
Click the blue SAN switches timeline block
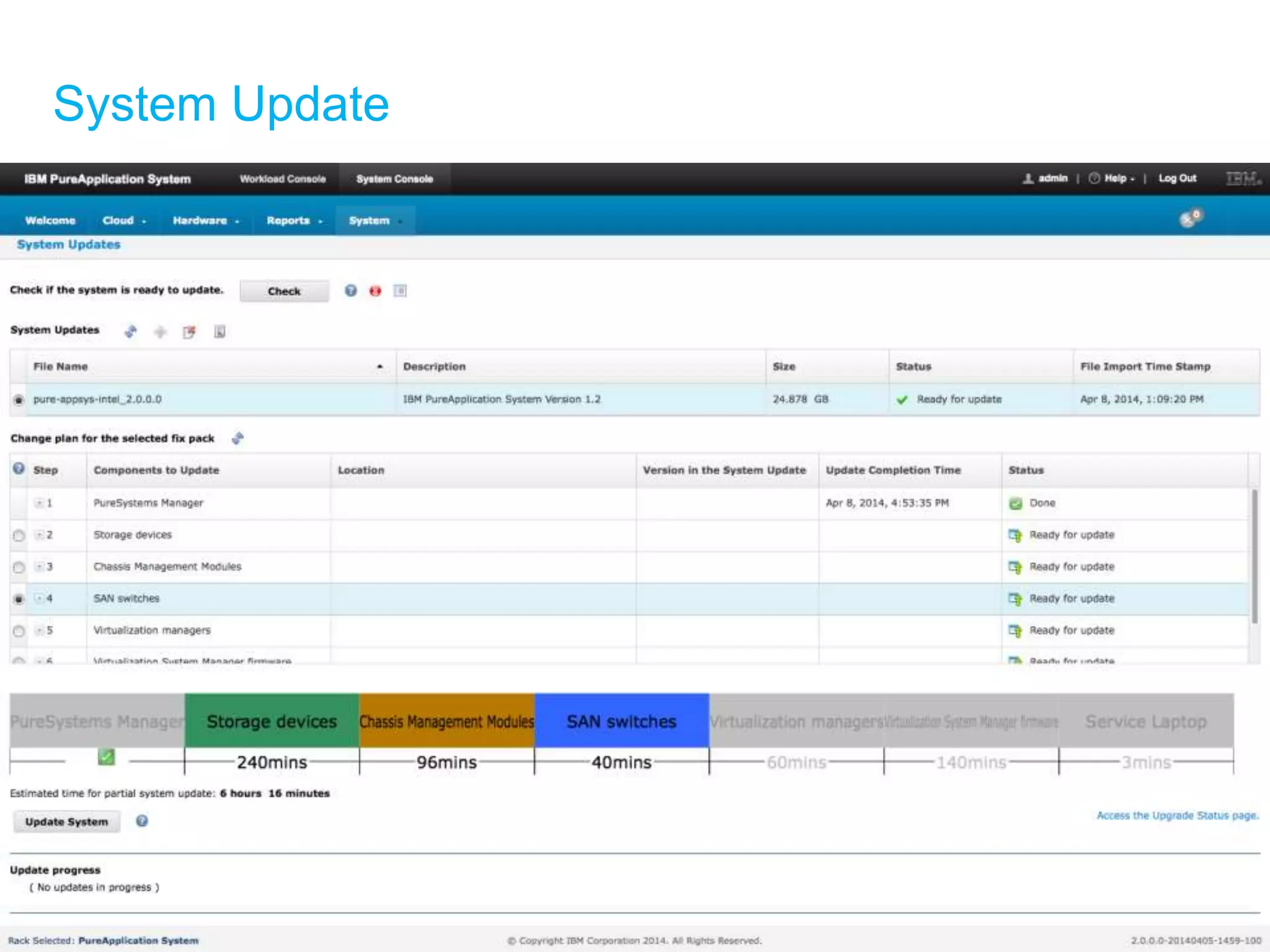621,721
